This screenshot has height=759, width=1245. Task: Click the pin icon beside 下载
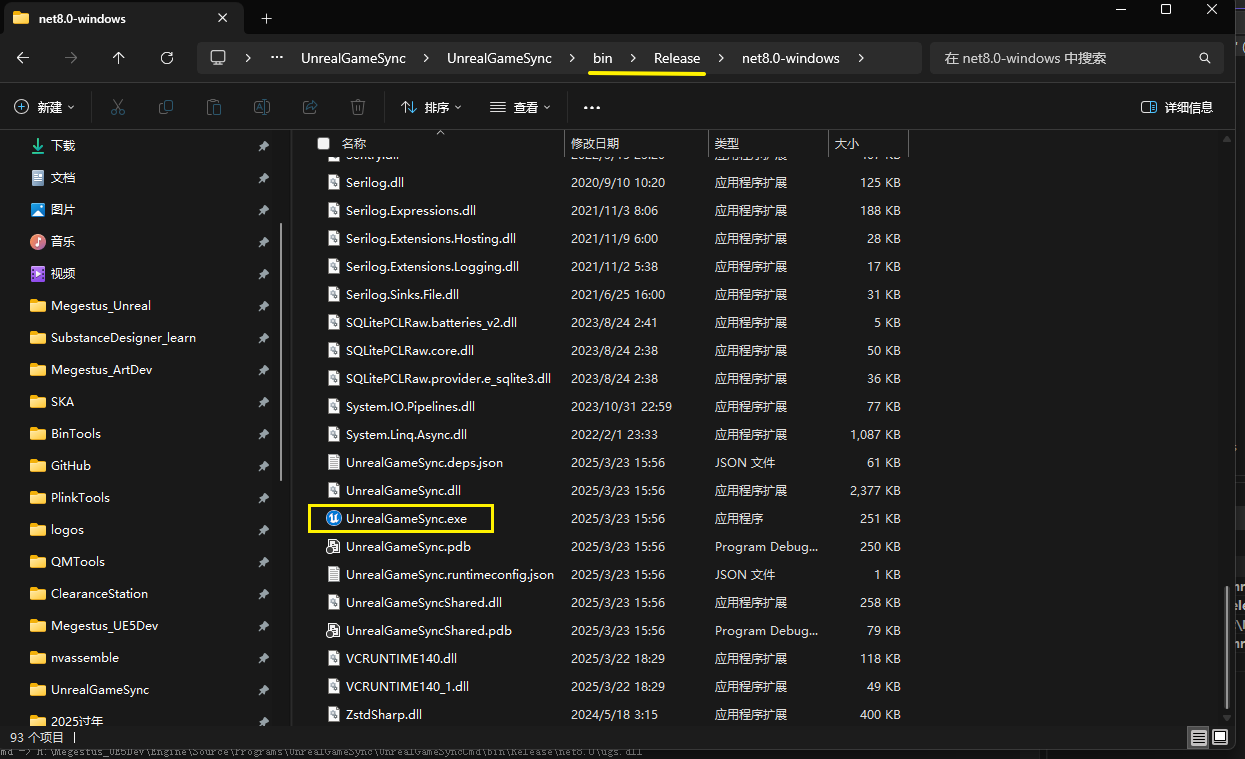(263, 146)
